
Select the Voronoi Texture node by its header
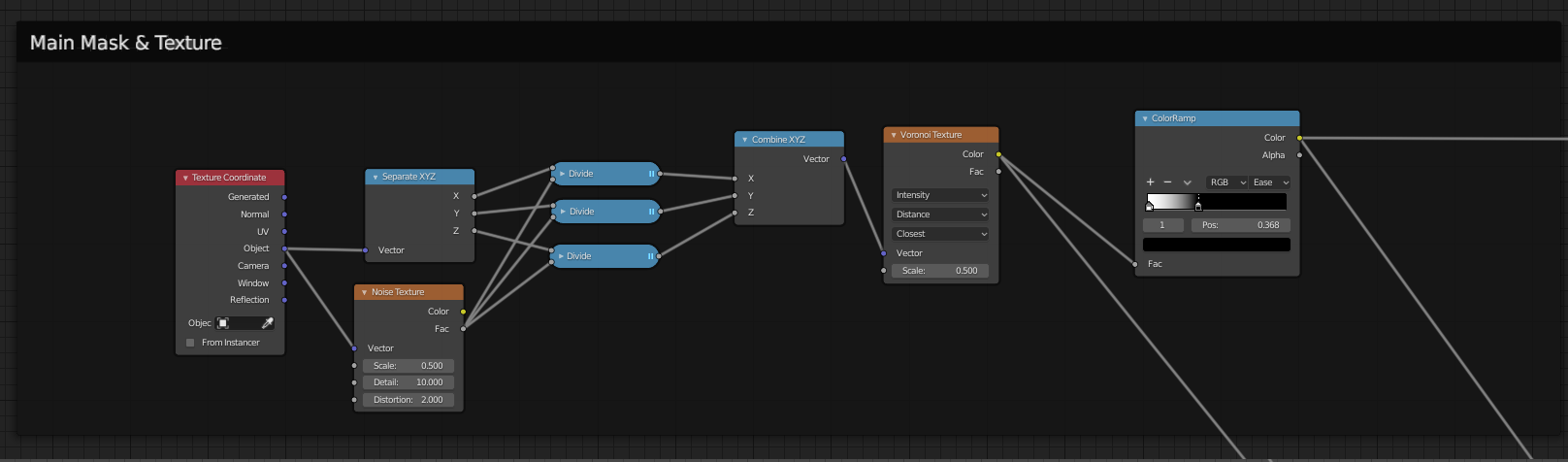[x=941, y=135]
